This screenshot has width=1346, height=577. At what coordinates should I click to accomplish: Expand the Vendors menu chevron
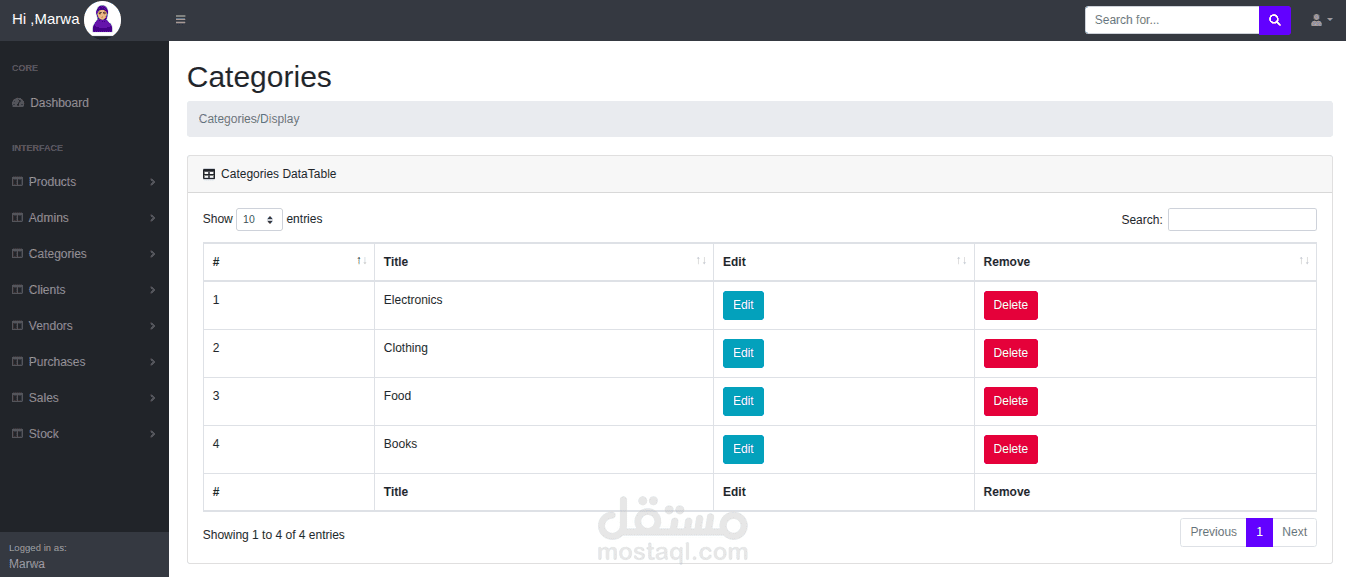[x=152, y=326]
